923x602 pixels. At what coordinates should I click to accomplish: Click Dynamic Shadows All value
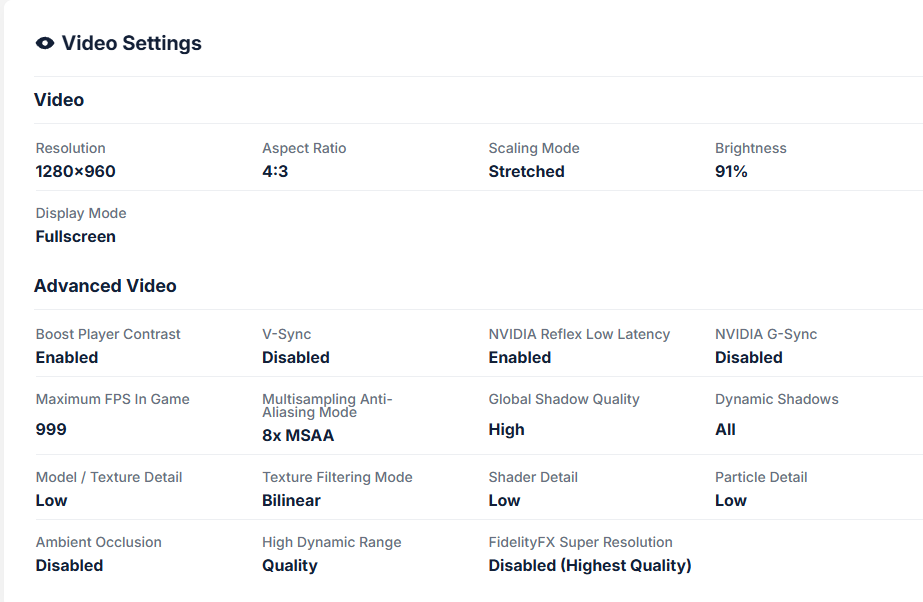725,429
